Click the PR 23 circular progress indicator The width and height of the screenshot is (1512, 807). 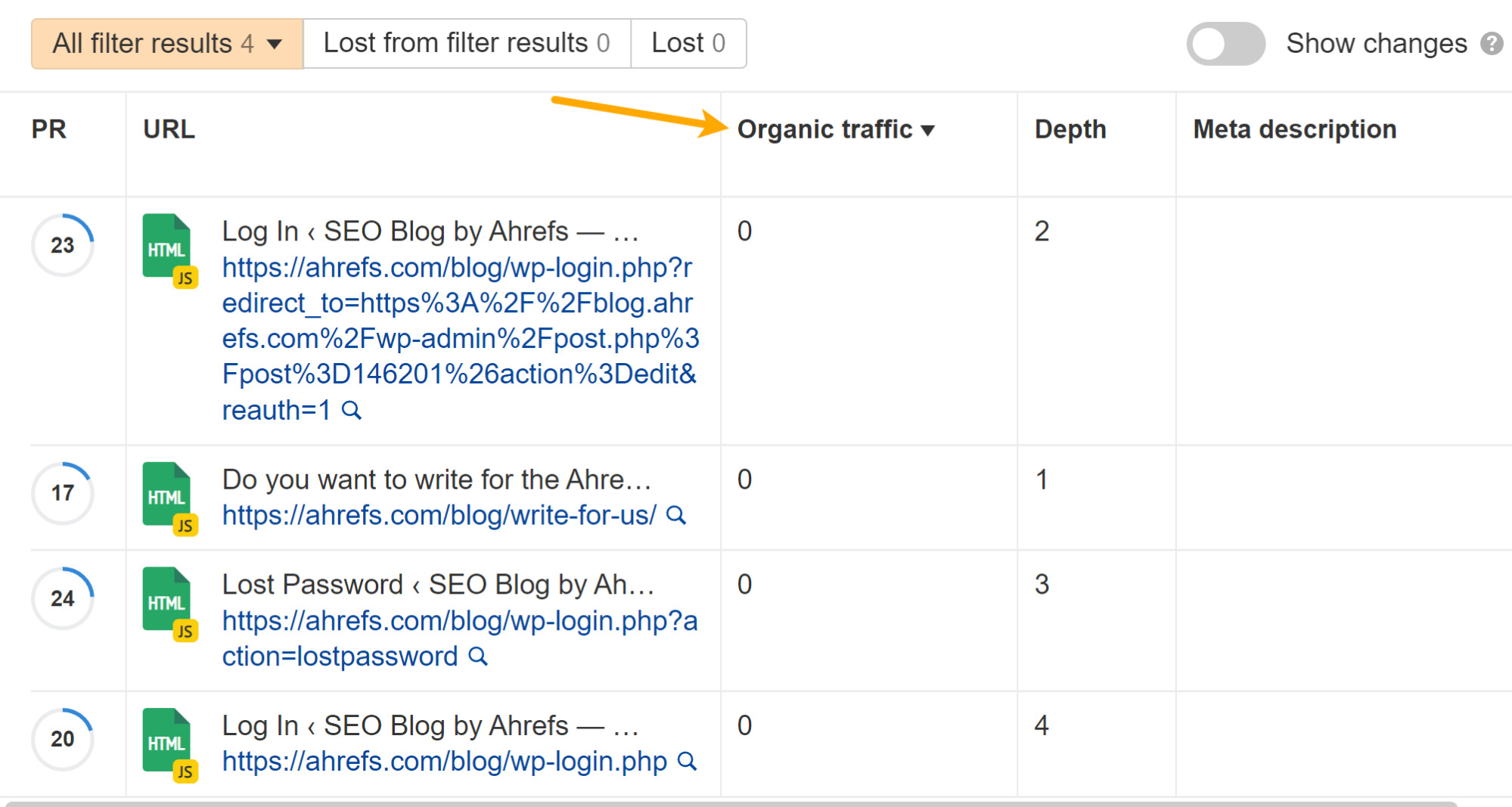click(63, 244)
